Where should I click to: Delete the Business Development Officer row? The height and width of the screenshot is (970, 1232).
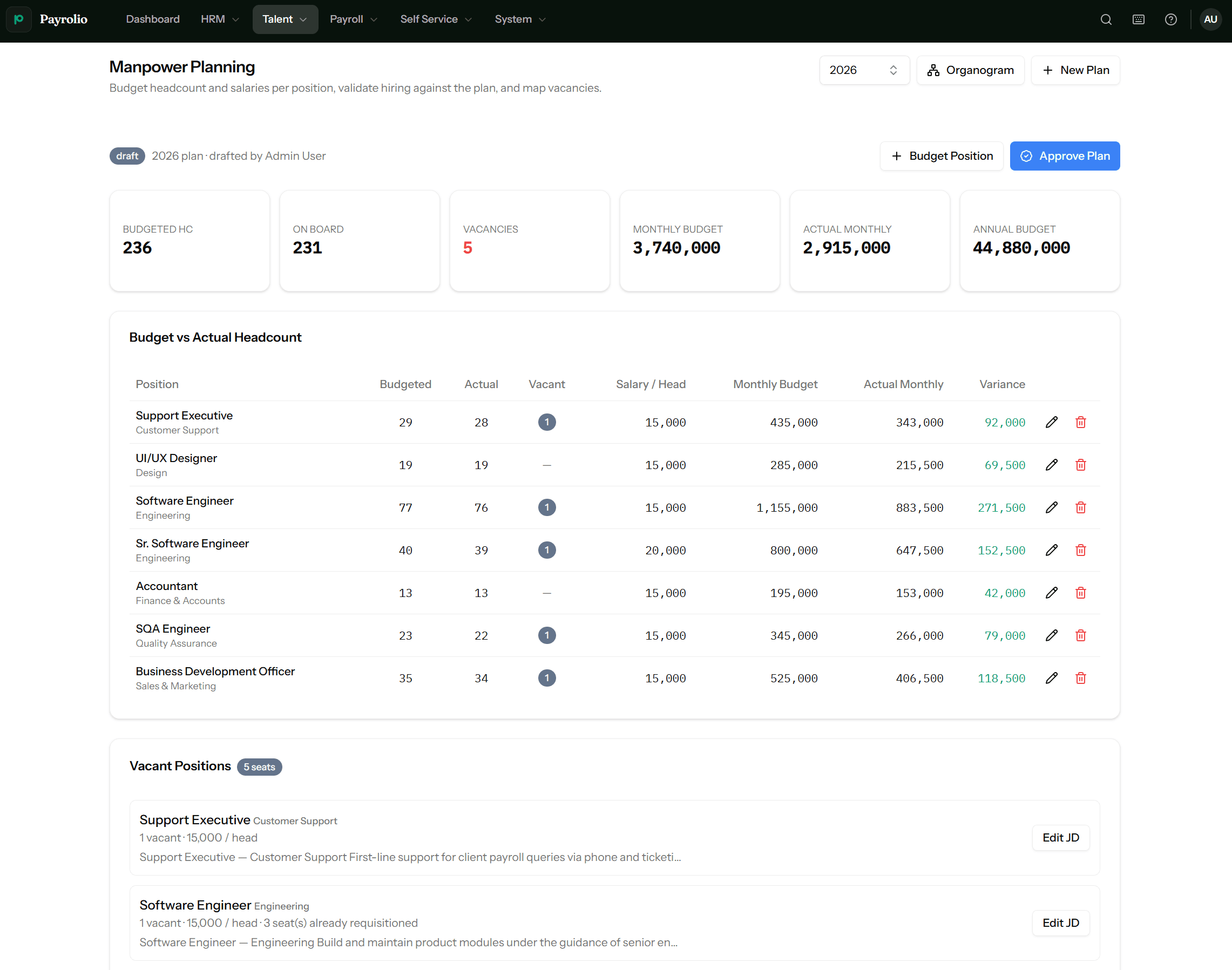(1080, 677)
